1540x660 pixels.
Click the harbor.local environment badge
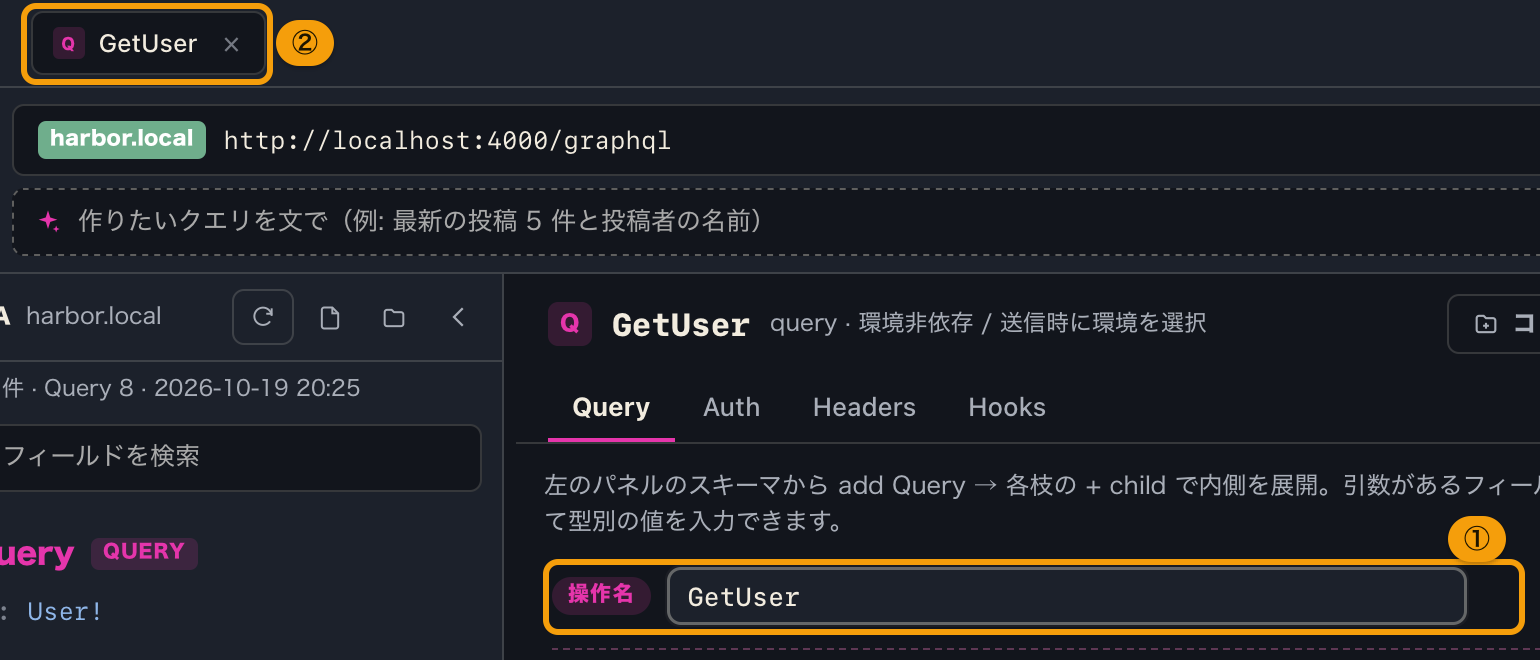pos(122,140)
